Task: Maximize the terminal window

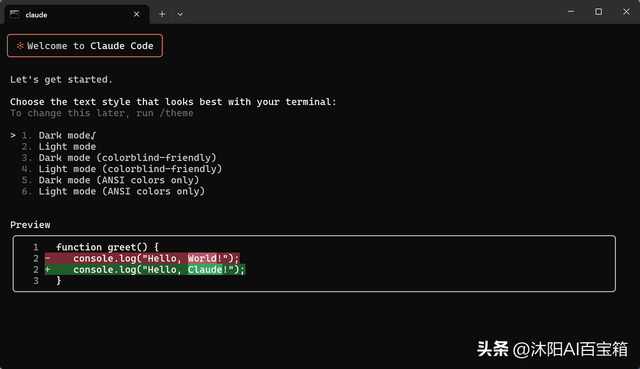Action: point(598,12)
